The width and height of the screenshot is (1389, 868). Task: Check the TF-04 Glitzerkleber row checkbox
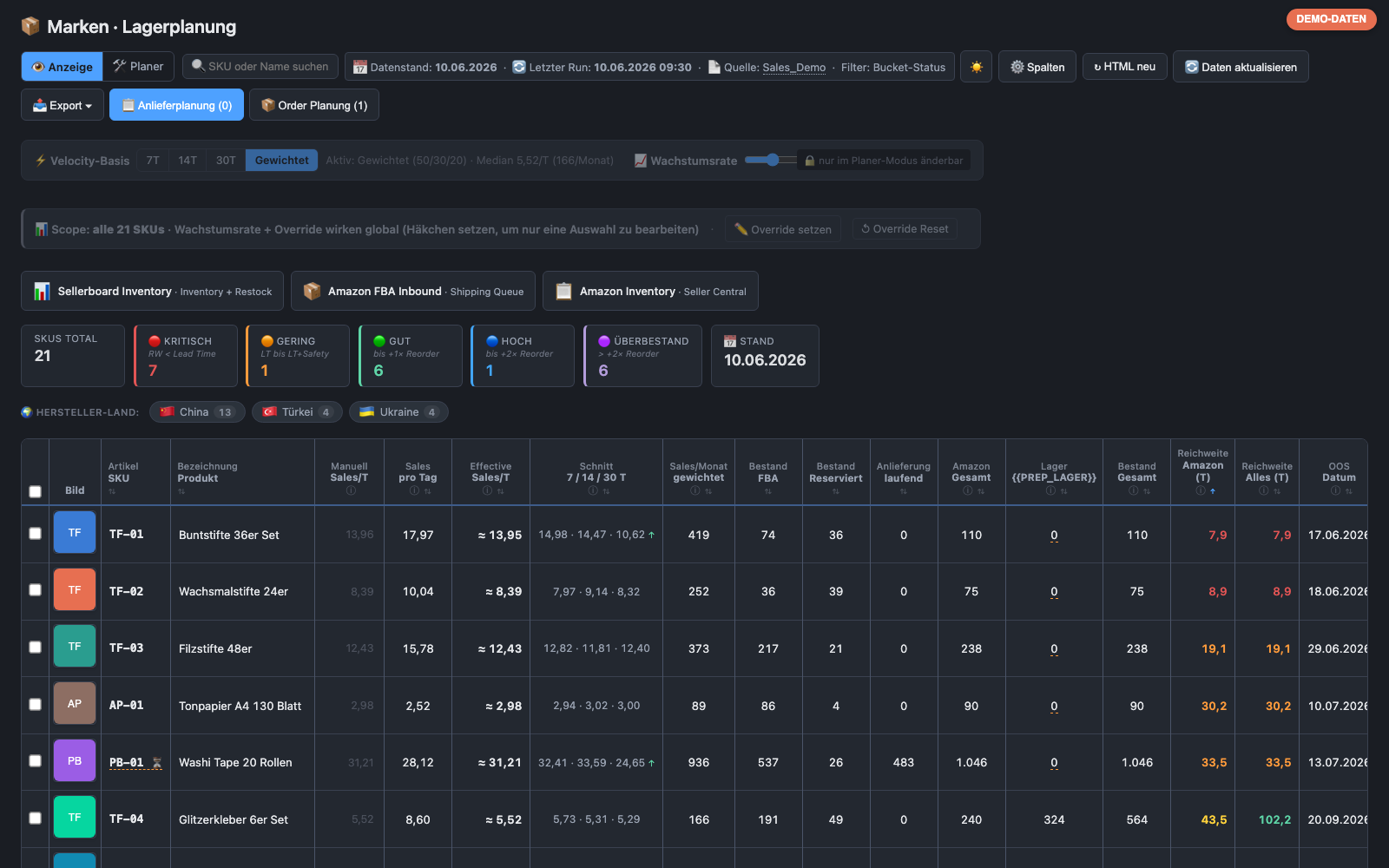click(35, 818)
